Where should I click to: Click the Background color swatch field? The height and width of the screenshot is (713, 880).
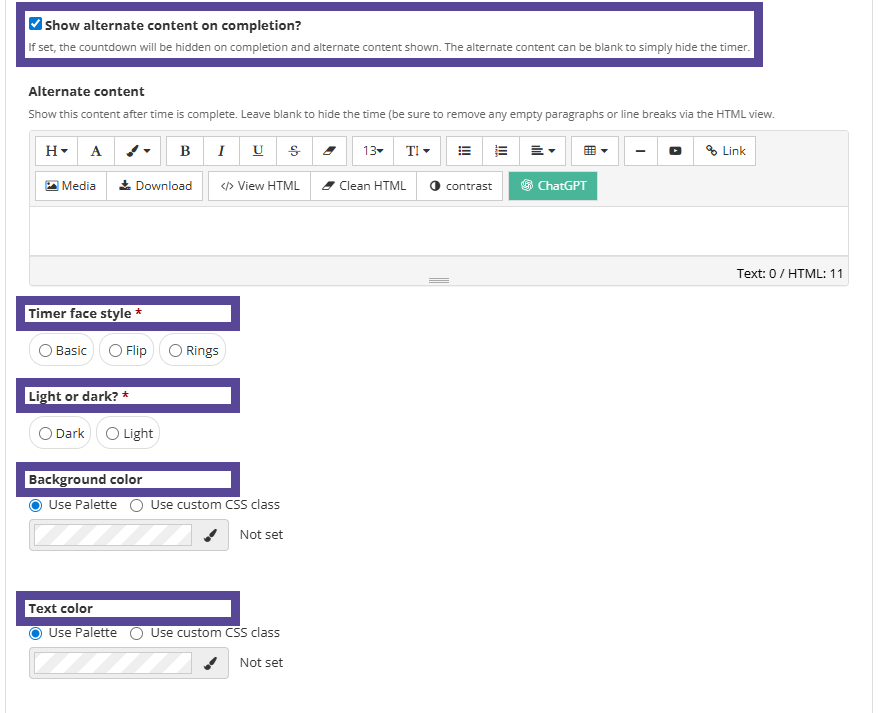coord(113,535)
